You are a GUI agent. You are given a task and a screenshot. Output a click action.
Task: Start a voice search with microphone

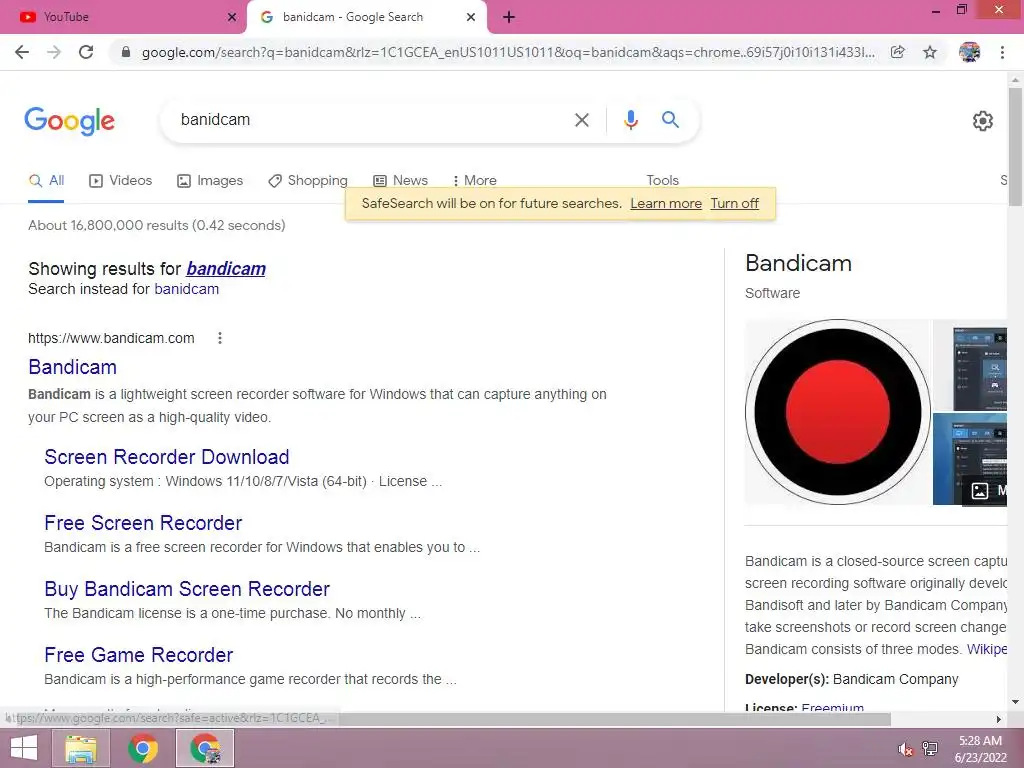point(631,120)
